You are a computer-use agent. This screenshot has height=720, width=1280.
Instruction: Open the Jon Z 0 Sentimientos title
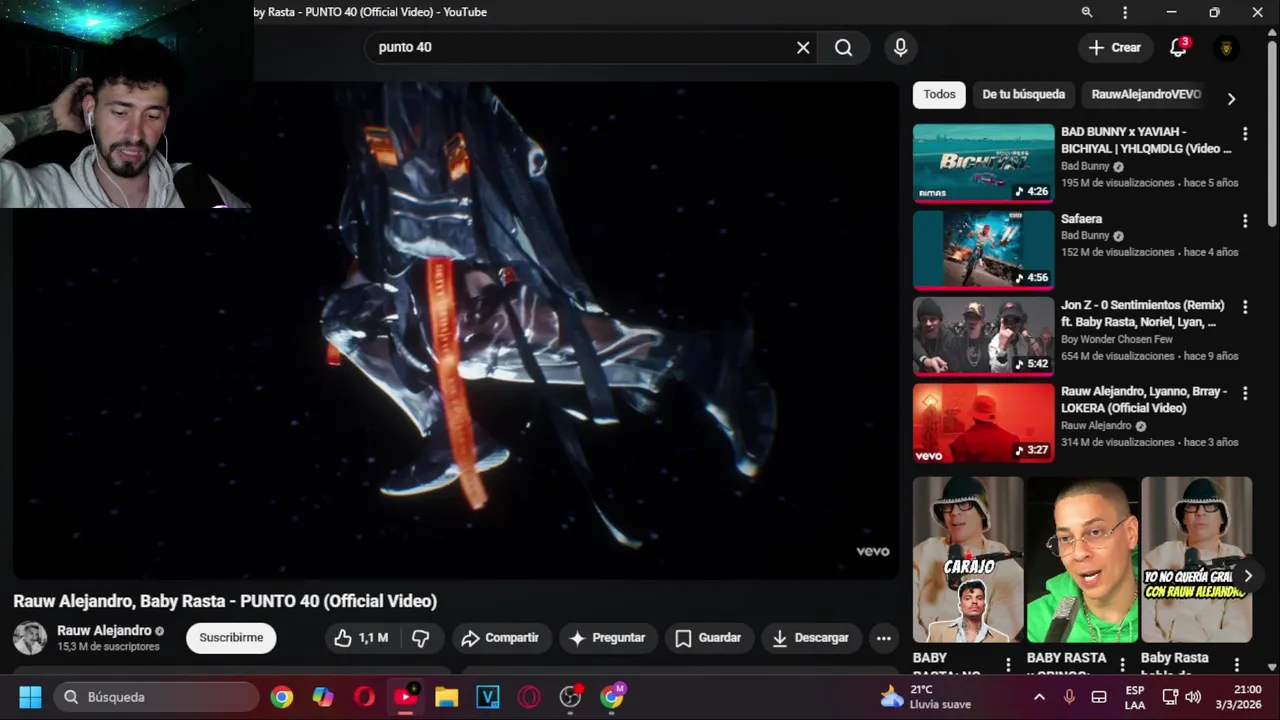tap(1143, 314)
